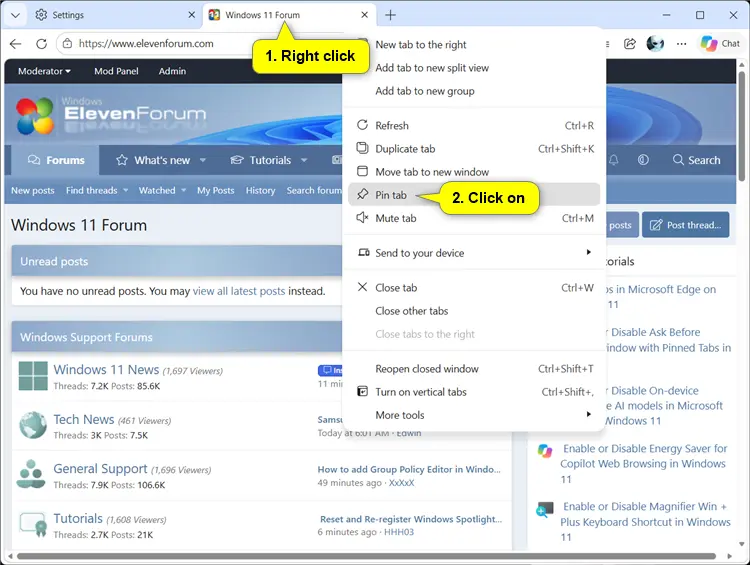
Task: Select Reopen closed window
Action: (474, 369)
